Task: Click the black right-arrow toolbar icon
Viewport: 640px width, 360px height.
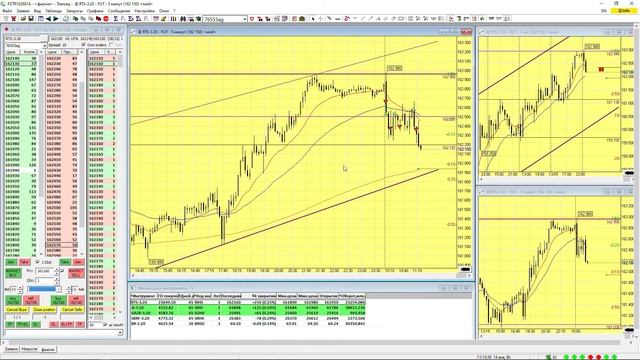Action: [x=56, y=19]
